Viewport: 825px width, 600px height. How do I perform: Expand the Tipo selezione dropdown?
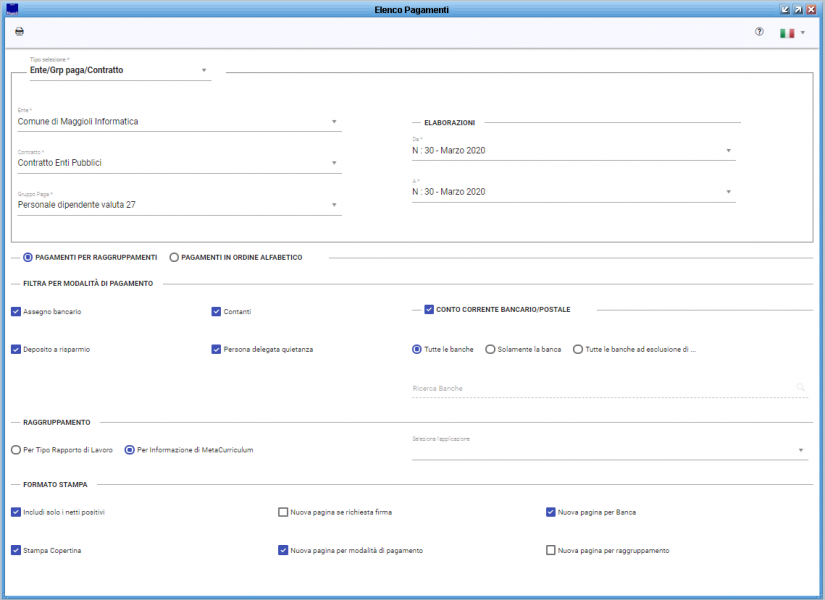pyautogui.click(x=204, y=70)
